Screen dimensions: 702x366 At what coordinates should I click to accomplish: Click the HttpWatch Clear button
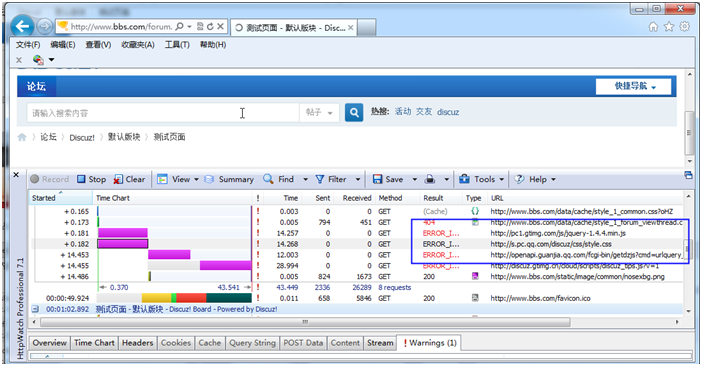[x=129, y=179]
